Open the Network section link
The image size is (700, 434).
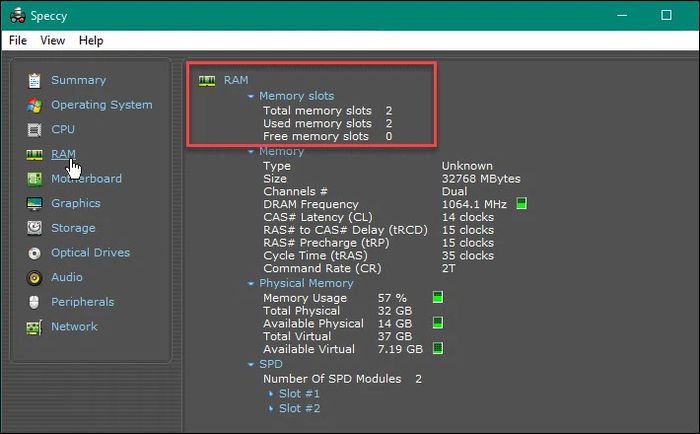74,326
